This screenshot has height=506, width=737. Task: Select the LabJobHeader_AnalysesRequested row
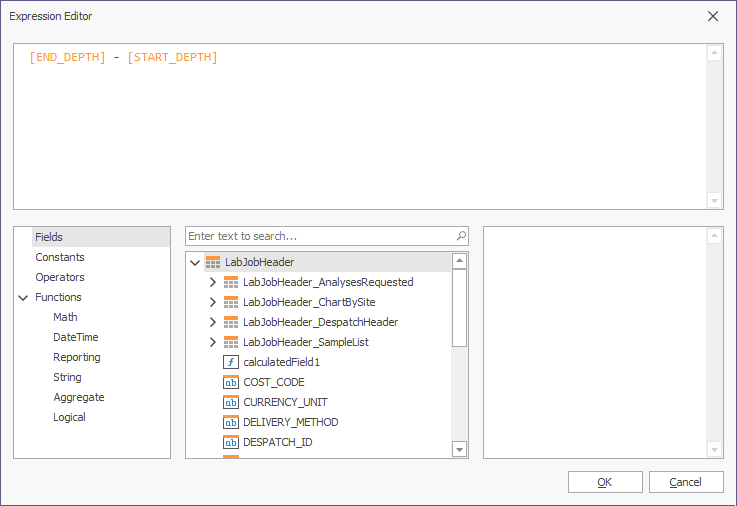[328, 282]
